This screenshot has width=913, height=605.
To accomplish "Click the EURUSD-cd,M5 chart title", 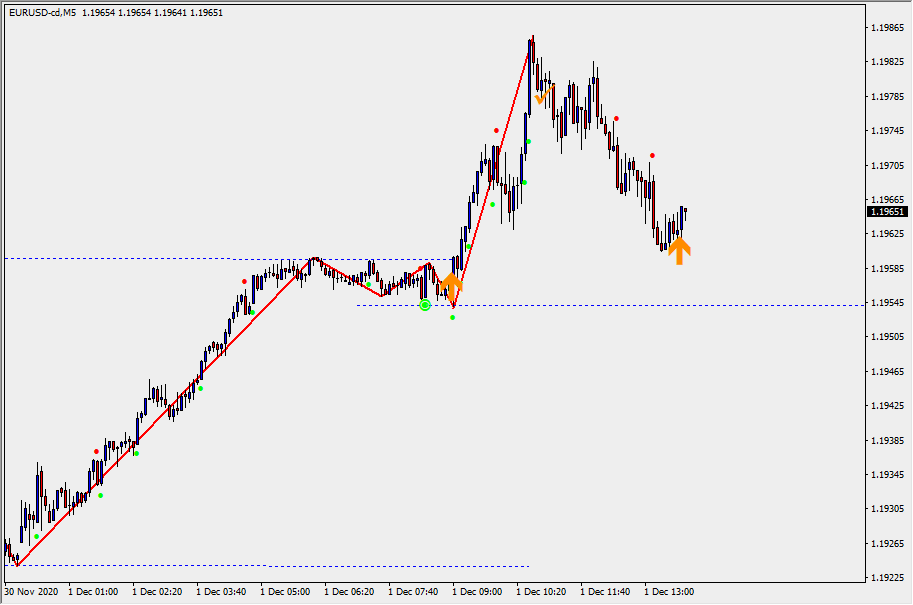I will (x=41, y=12).
